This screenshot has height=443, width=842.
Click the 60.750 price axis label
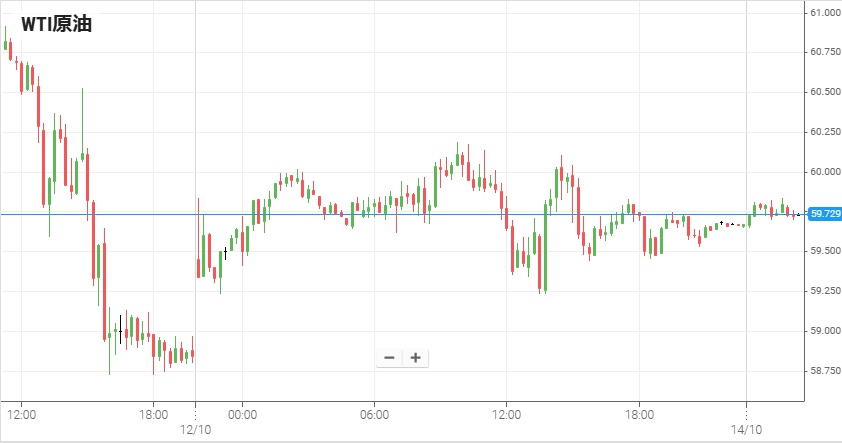[x=825, y=52]
